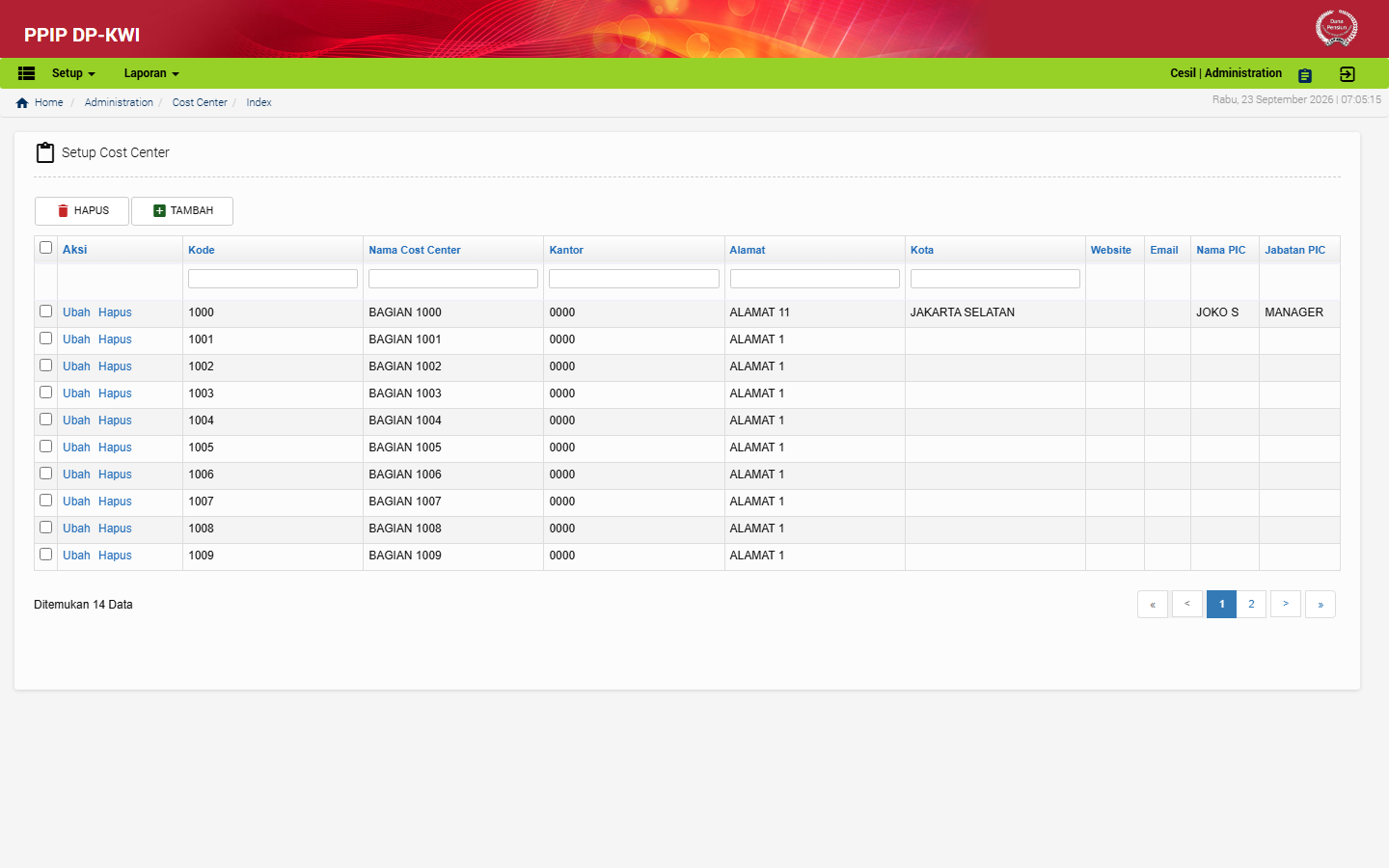Screen dimensions: 1389x868
Task: Click the red trash HAPUS button
Action: point(82,211)
